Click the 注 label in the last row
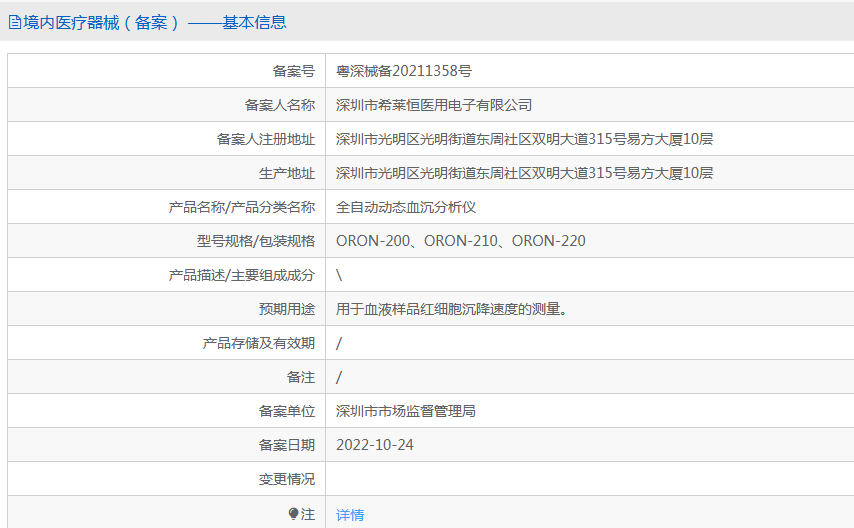 pos(308,514)
